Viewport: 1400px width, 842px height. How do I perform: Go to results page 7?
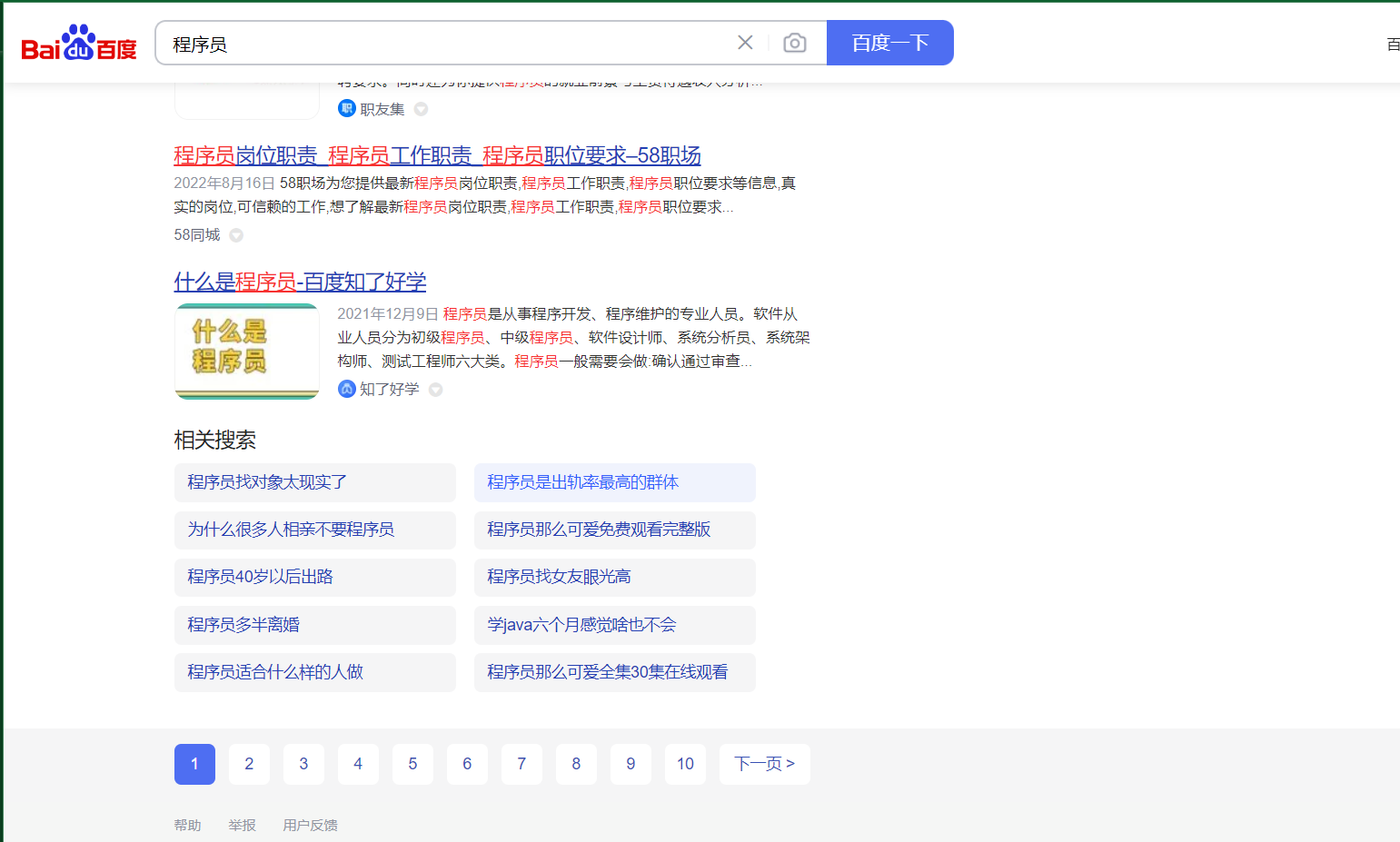click(521, 764)
